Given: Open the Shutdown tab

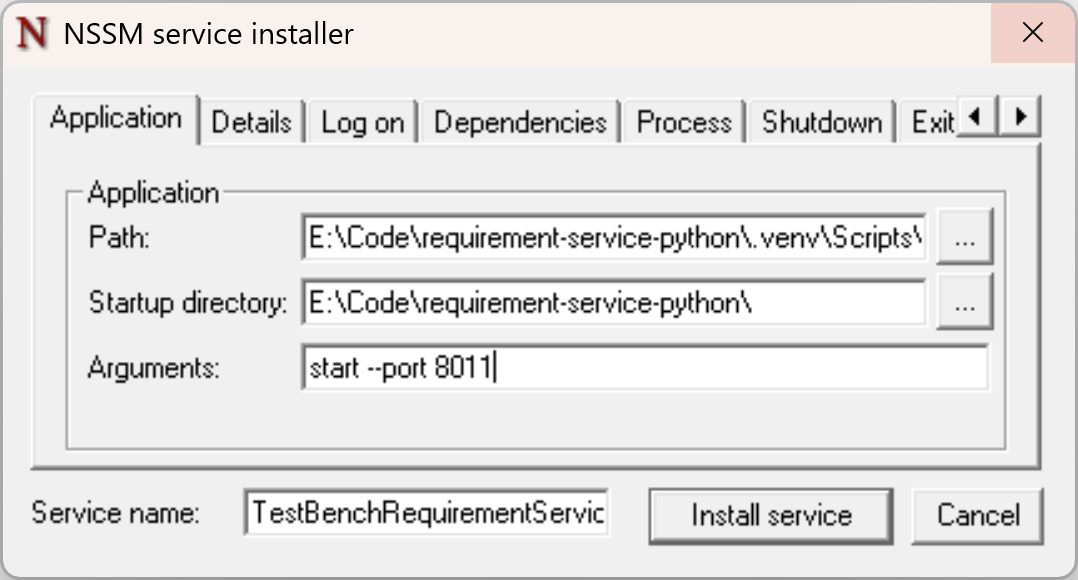Looking at the screenshot, I should click(x=821, y=120).
